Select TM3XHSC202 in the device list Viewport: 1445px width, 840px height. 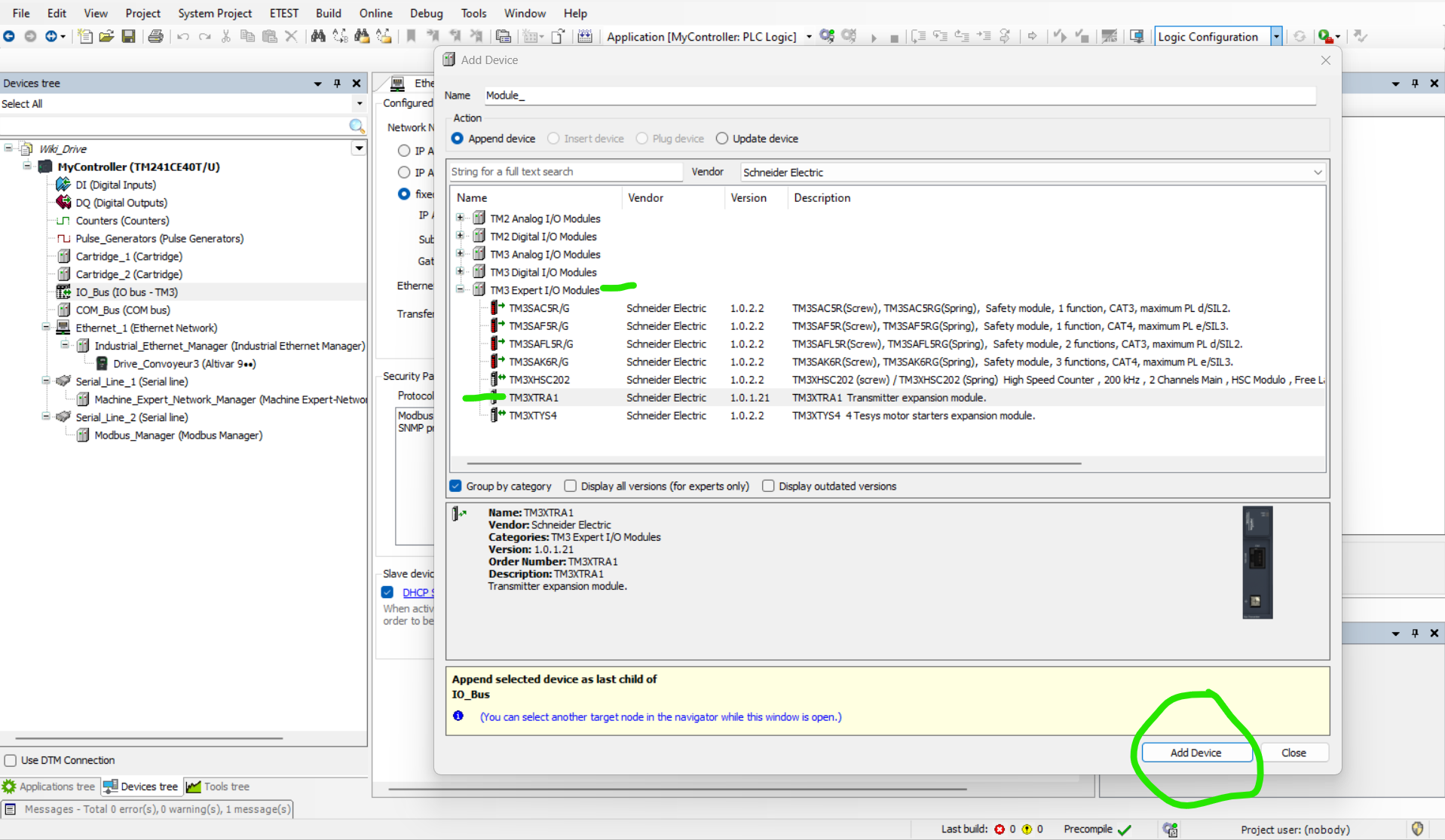point(539,380)
